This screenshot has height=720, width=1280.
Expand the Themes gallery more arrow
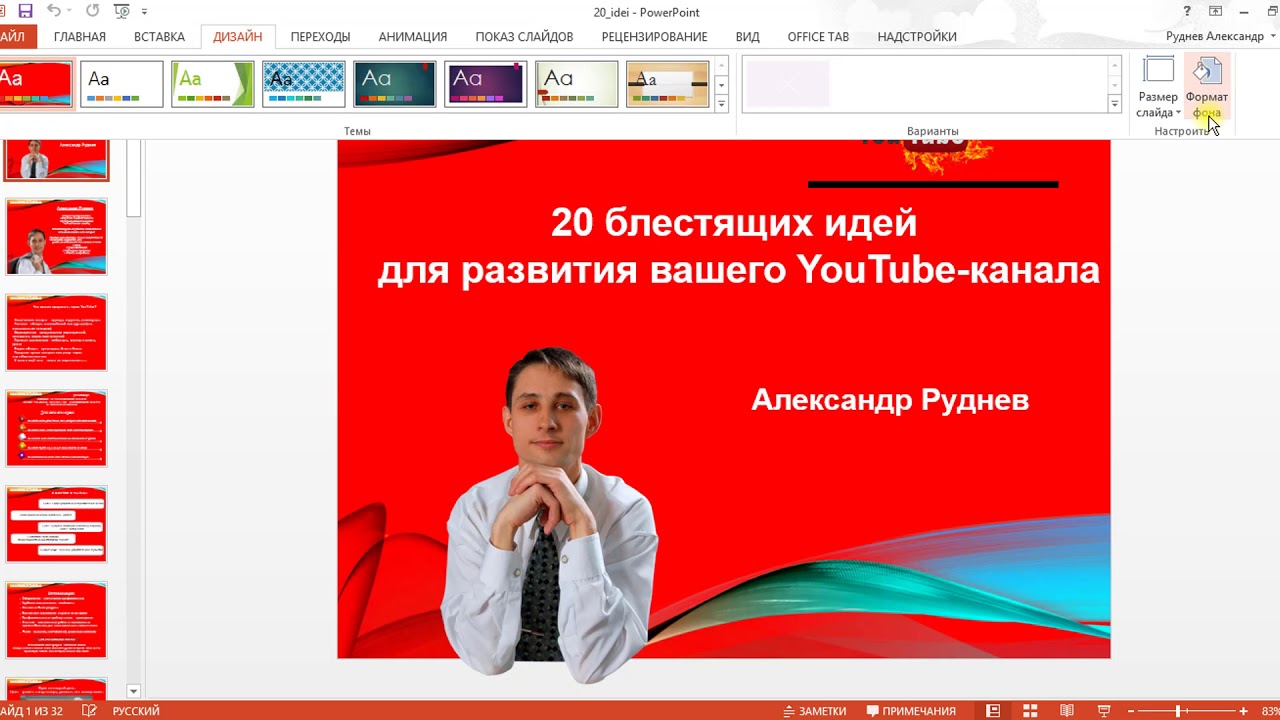[x=721, y=103]
